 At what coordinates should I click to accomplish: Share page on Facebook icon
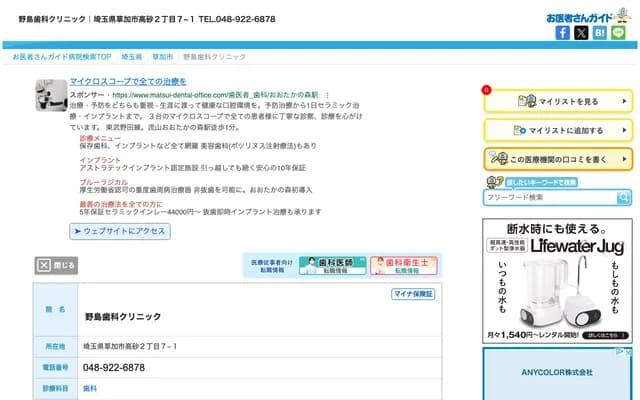click(562, 33)
